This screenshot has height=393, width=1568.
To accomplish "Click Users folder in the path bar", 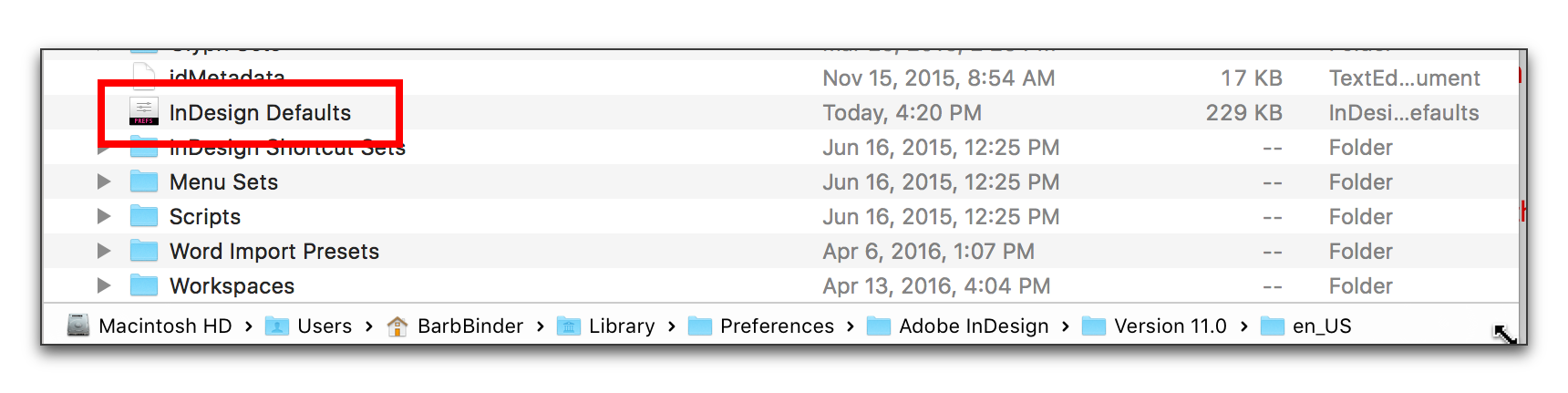I will pyautogui.click(x=308, y=326).
